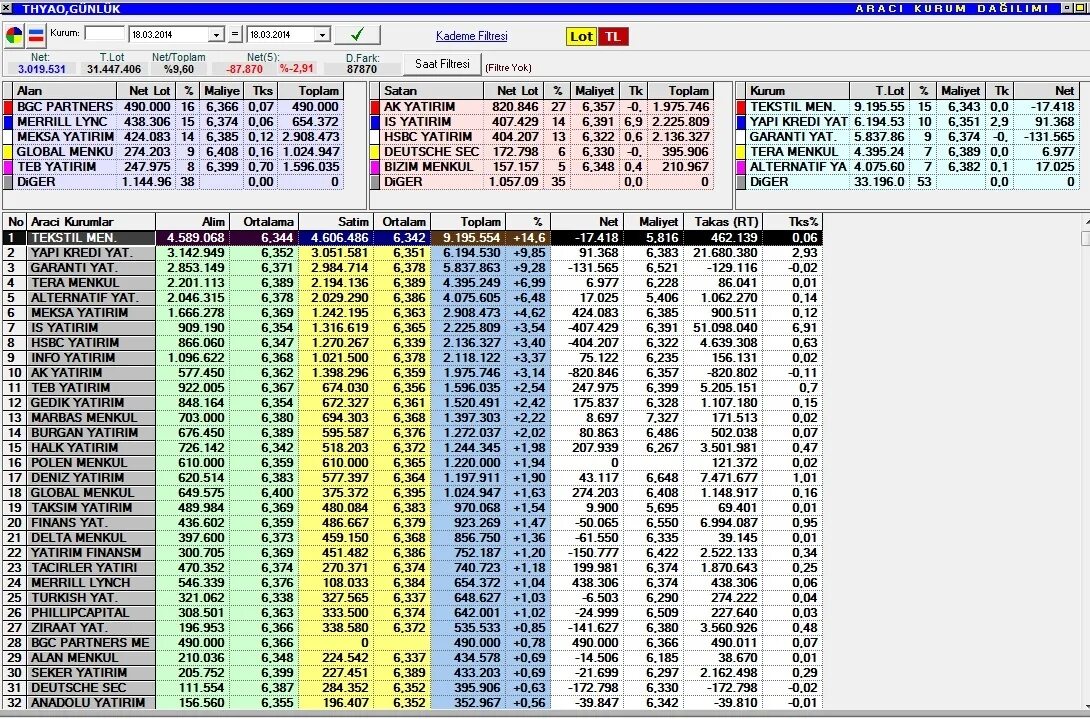Select the MEKSA YATIRIM row in the main table
The height and width of the screenshot is (719, 1090).
(x=412, y=313)
